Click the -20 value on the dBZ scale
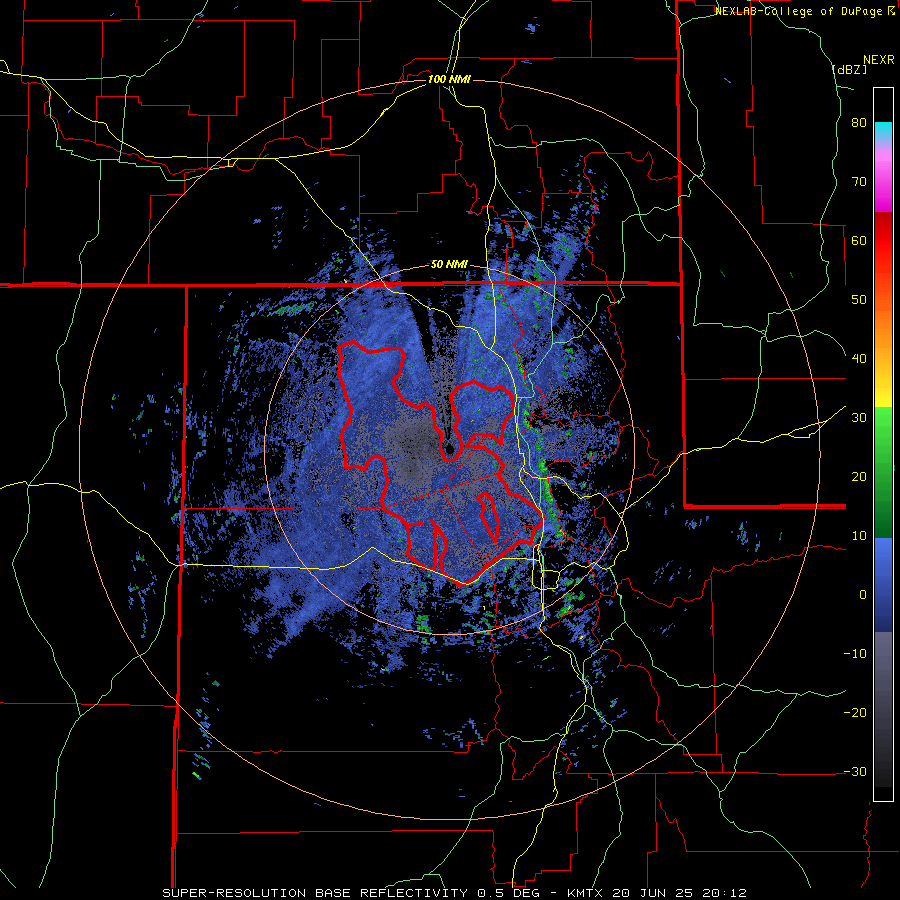 tap(855, 713)
